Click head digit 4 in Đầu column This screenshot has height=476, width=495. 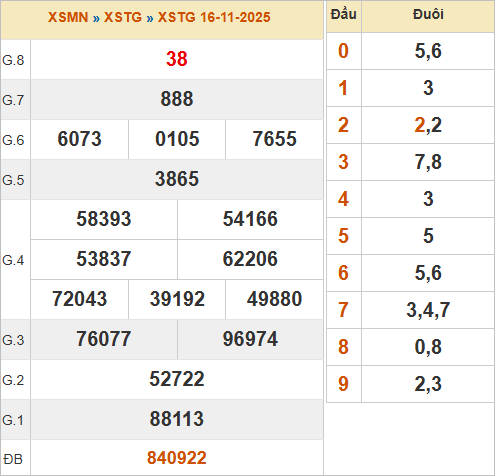[x=343, y=199]
